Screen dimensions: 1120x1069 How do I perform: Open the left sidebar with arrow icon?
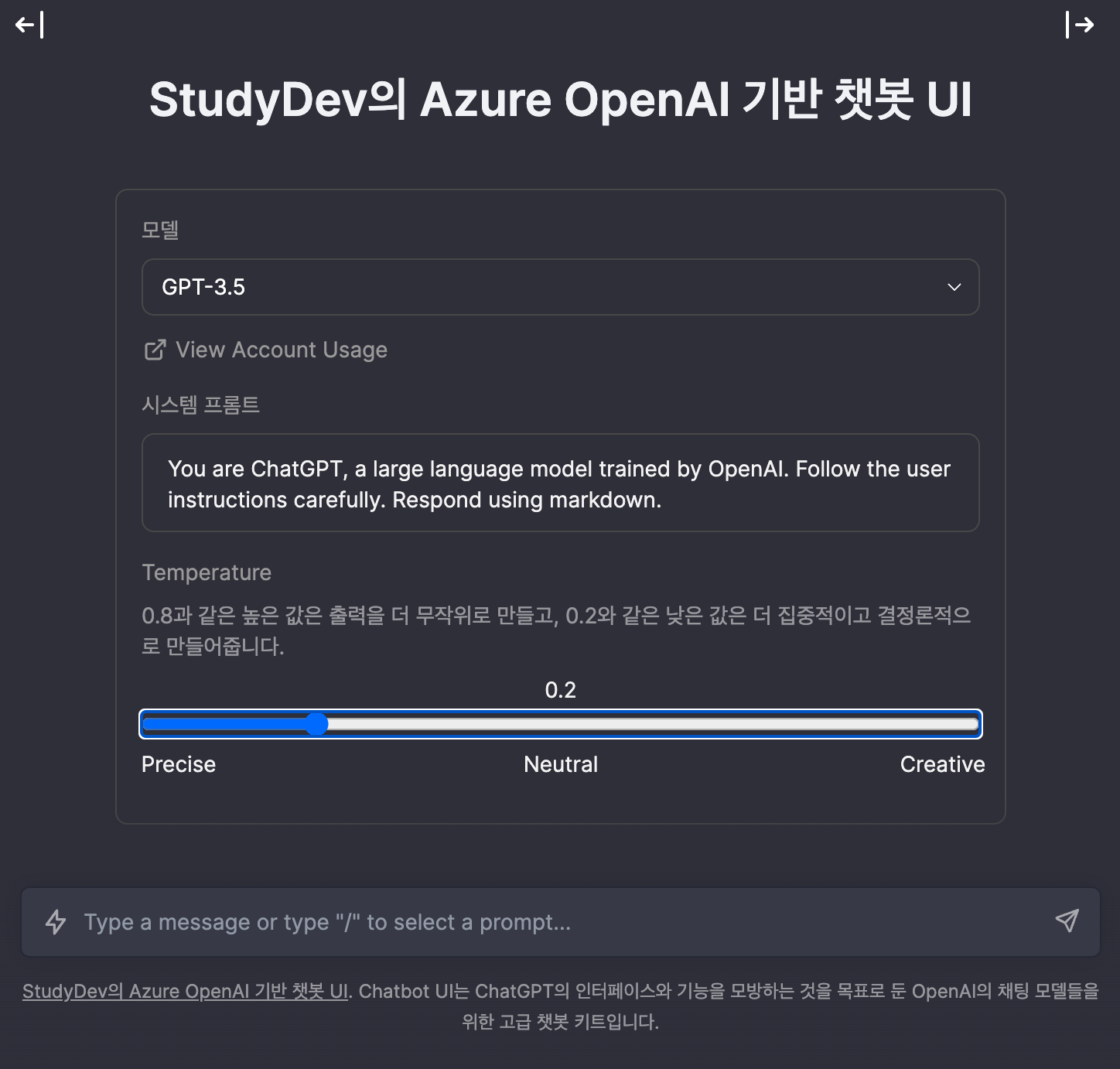(x=29, y=25)
